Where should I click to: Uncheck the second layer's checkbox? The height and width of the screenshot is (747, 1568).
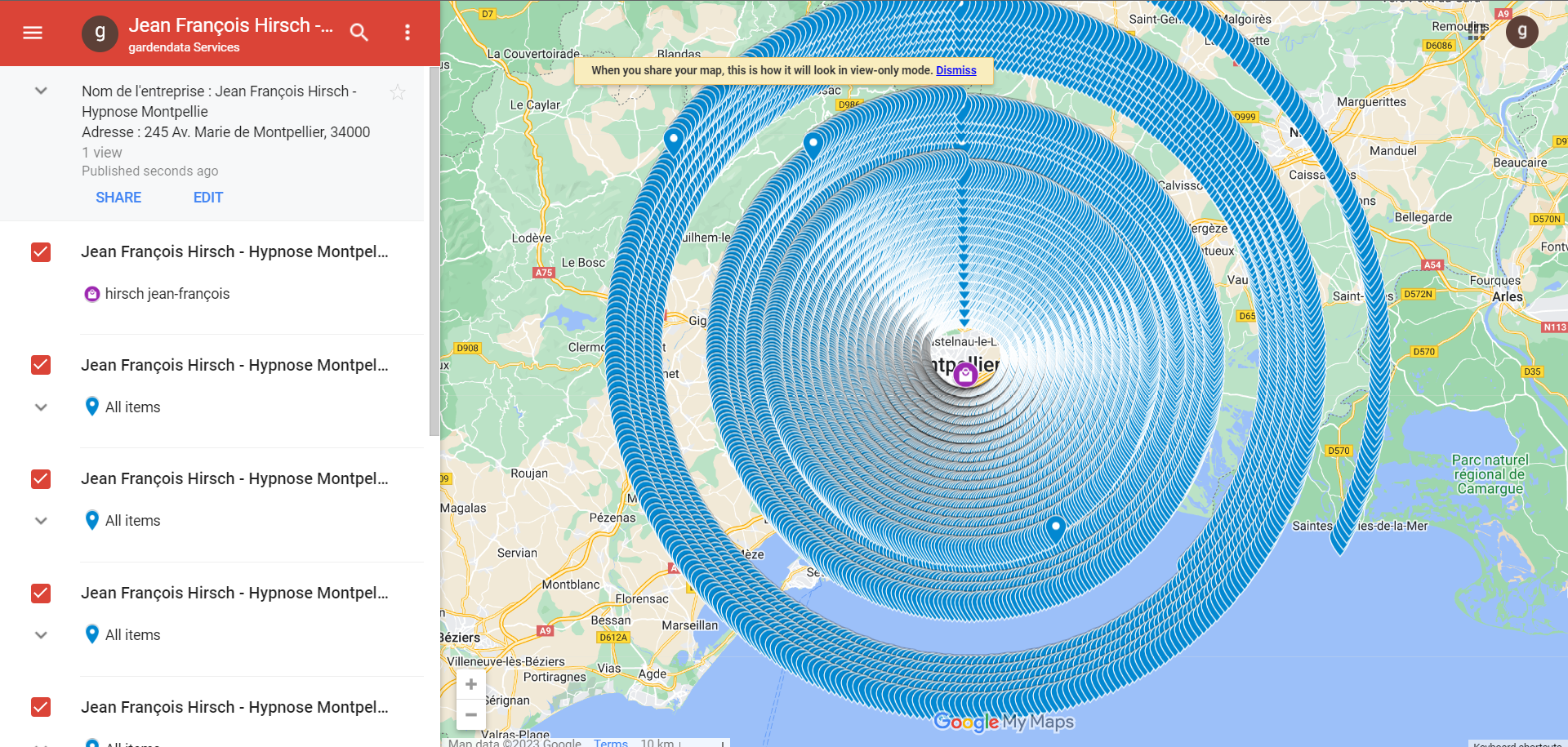point(41,365)
